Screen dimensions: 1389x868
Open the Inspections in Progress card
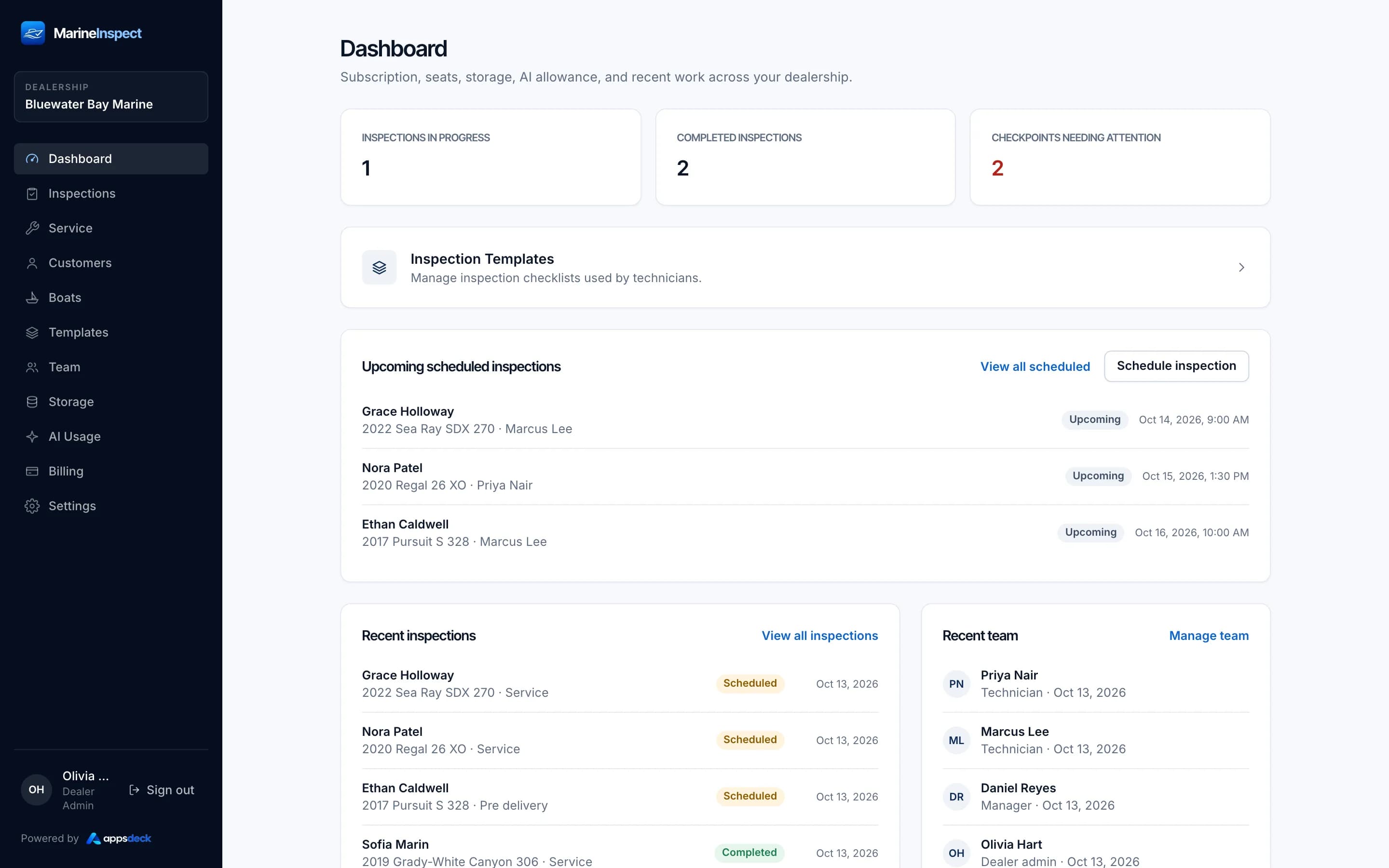click(491, 157)
